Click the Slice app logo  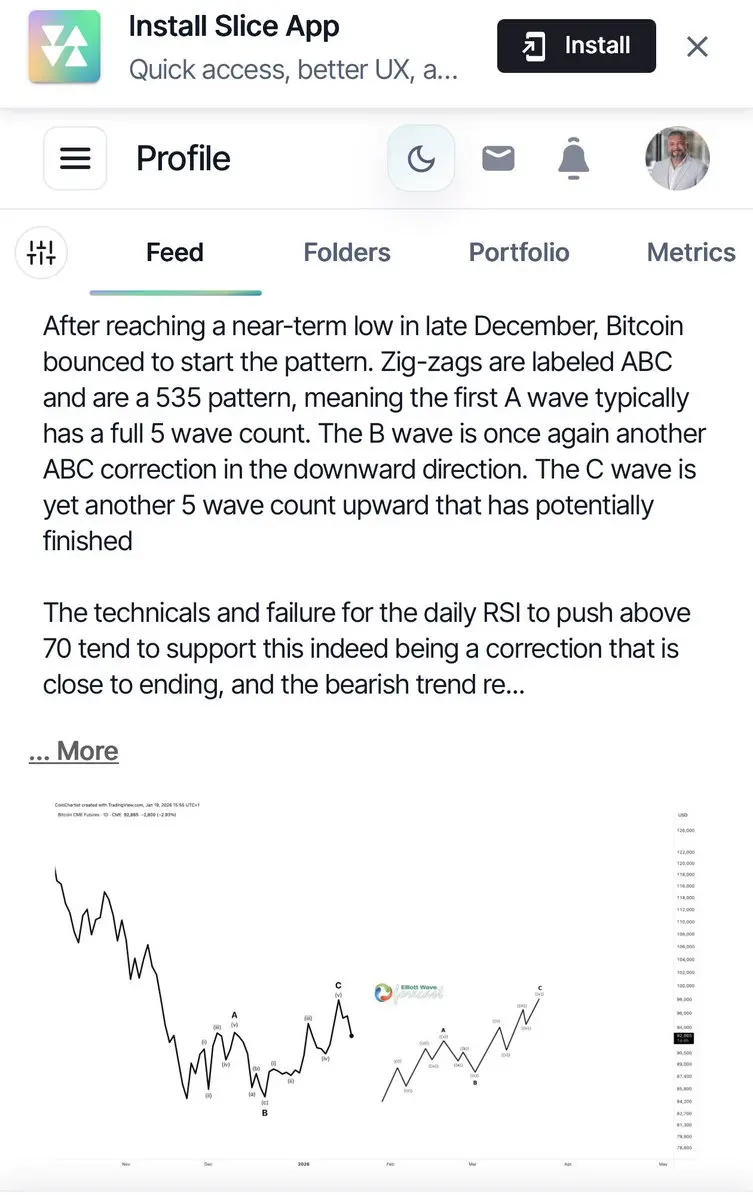(64, 47)
